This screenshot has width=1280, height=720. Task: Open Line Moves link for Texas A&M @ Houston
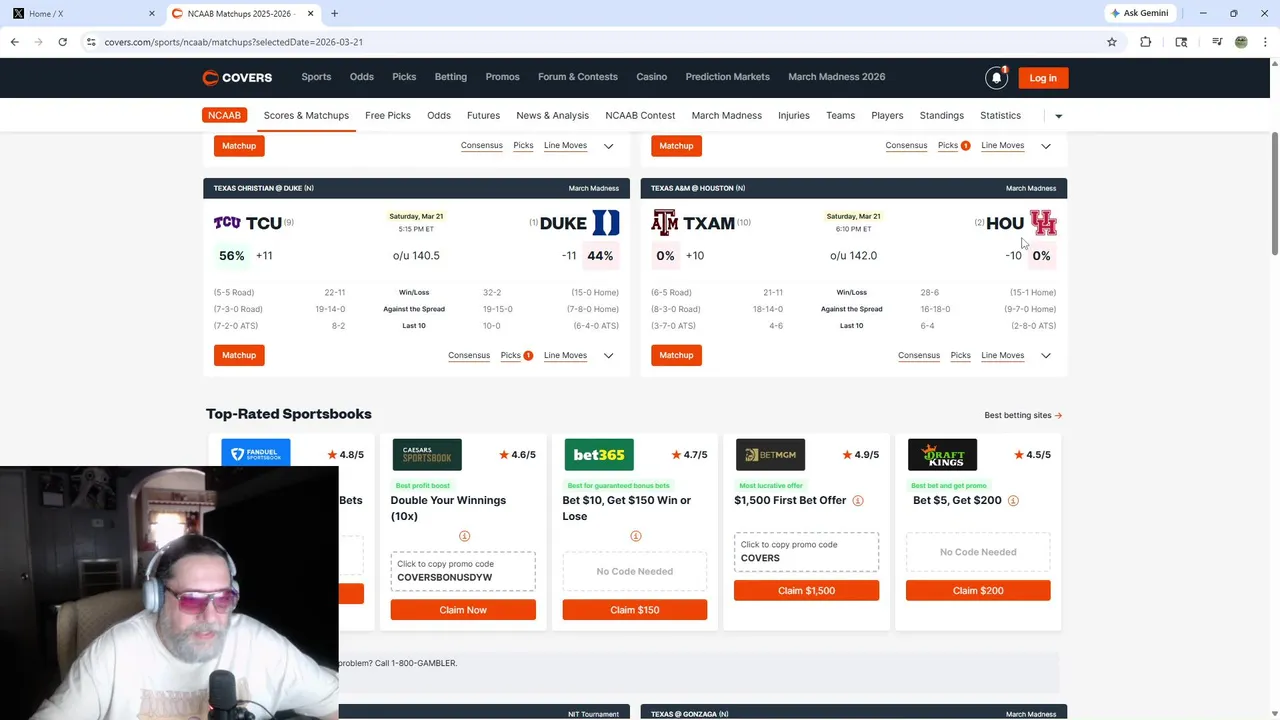[1003, 356]
